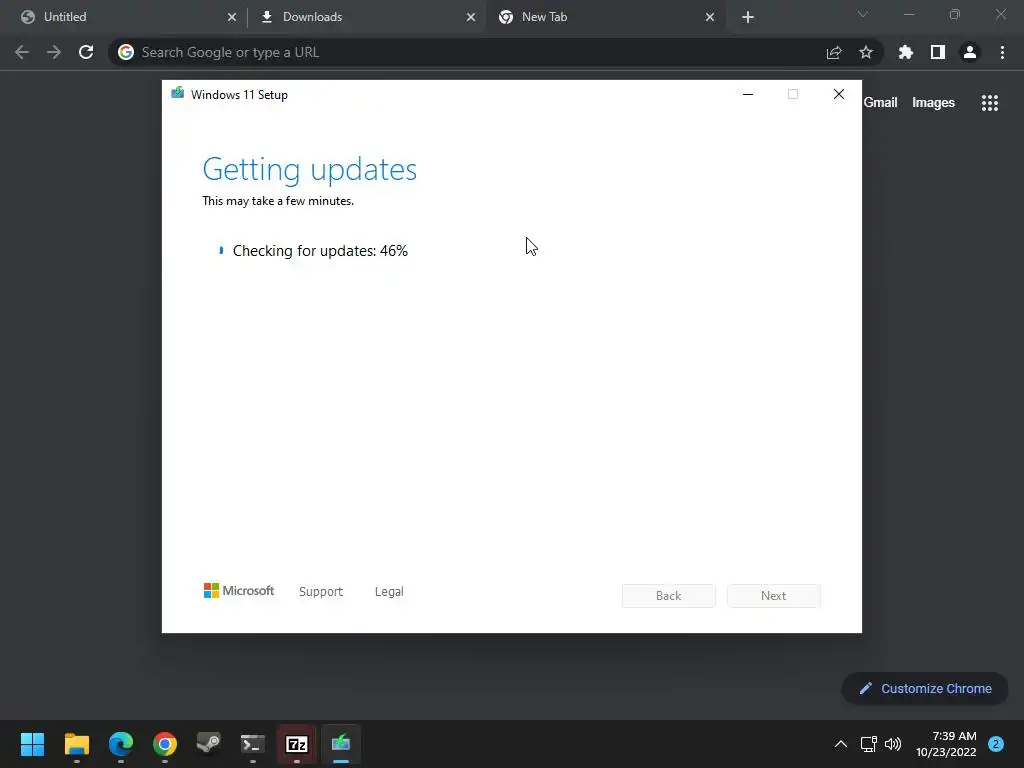Select Windows 11 Setup taskbar icon
Image resolution: width=1024 pixels, height=768 pixels.
coord(341,744)
